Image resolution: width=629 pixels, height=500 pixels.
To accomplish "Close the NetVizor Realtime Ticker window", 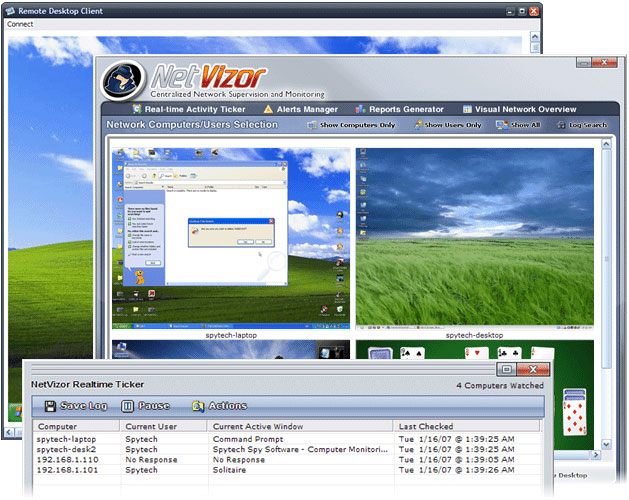I will pyautogui.click(x=533, y=369).
